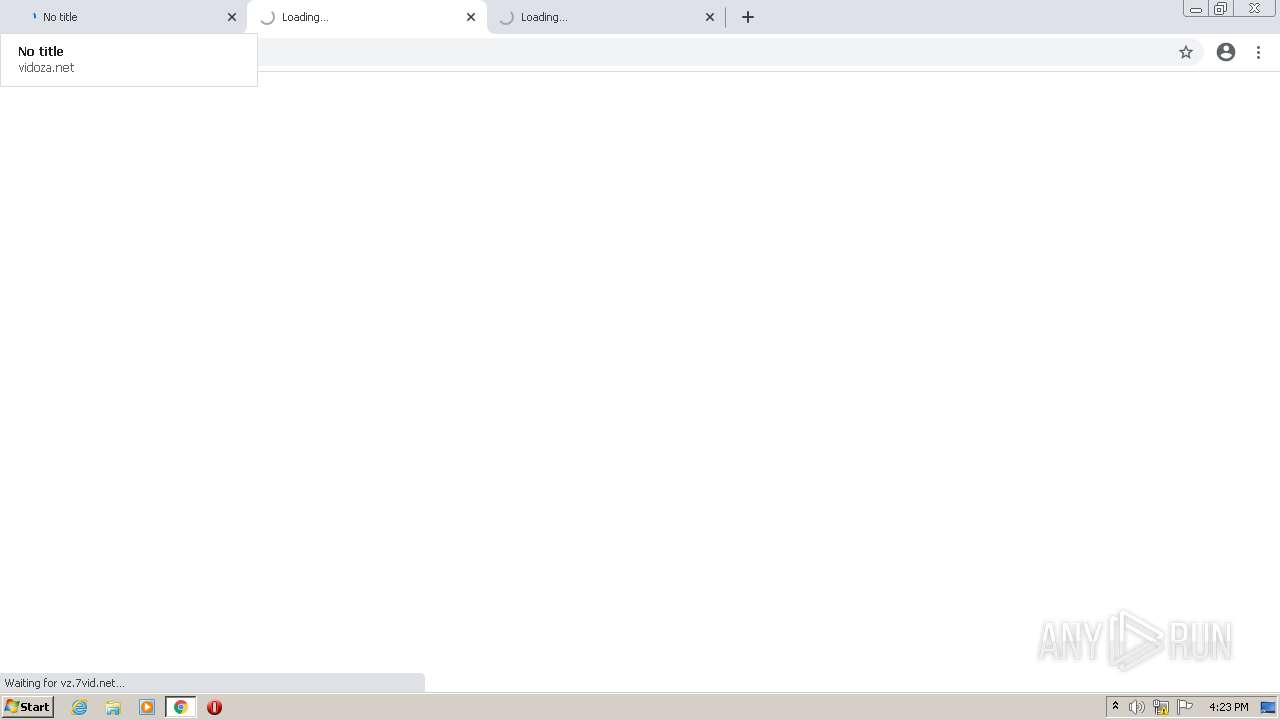Select the Chrome taskbar button
The height and width of the screenshot is (720, 1280).
click(181, 707)
